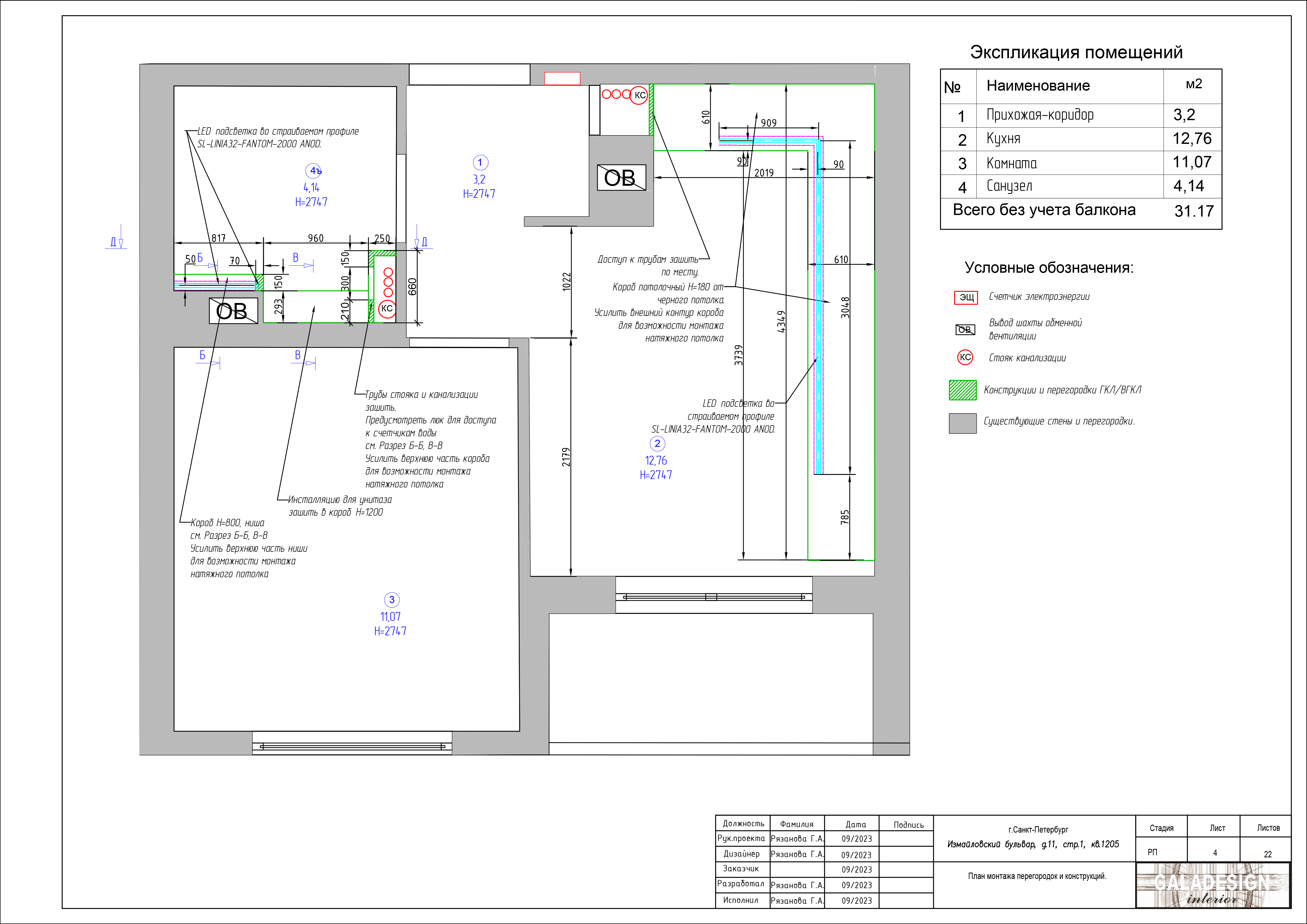Click the green hatched ГКЛ legend swatch
Viewport: 1307px width, 924px height.
[x=963, y=390]
